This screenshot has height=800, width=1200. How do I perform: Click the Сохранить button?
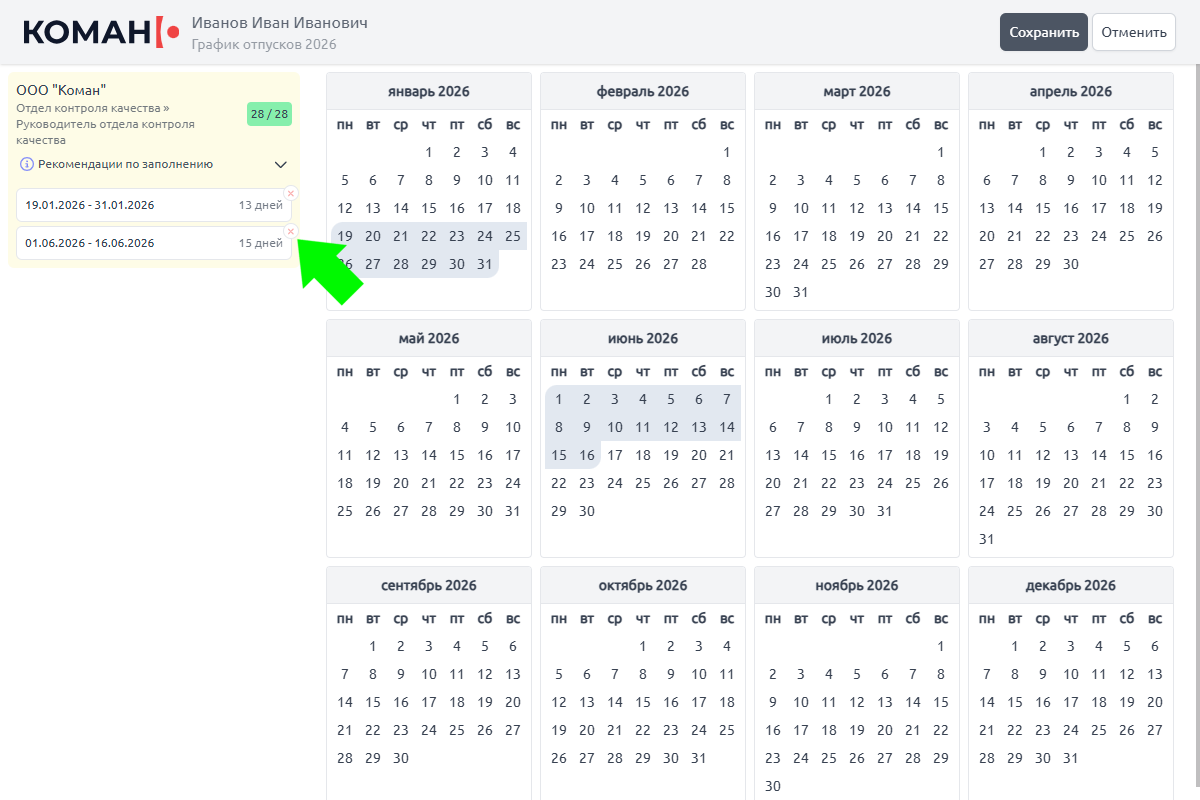click(1043, 32)
